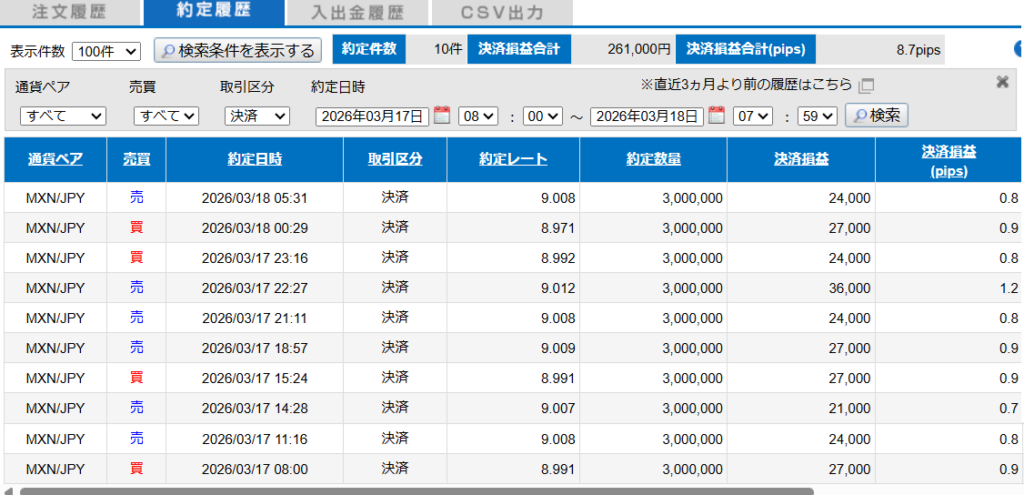Click the 検索条件を表示する button
Image resolution: width=1024 pixels, height=495 pixels.
238,50
